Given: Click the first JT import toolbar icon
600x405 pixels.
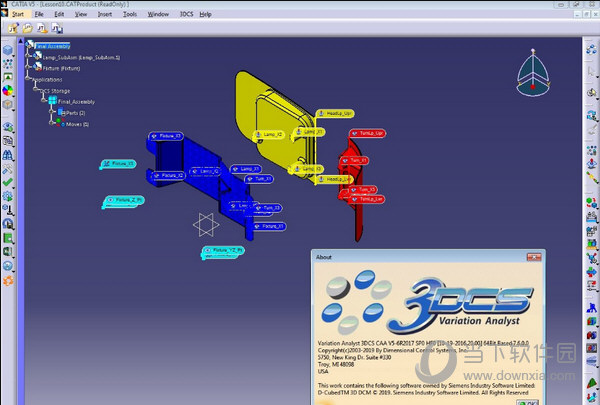Looking at the screenshot, I should [x=13, y=28].
